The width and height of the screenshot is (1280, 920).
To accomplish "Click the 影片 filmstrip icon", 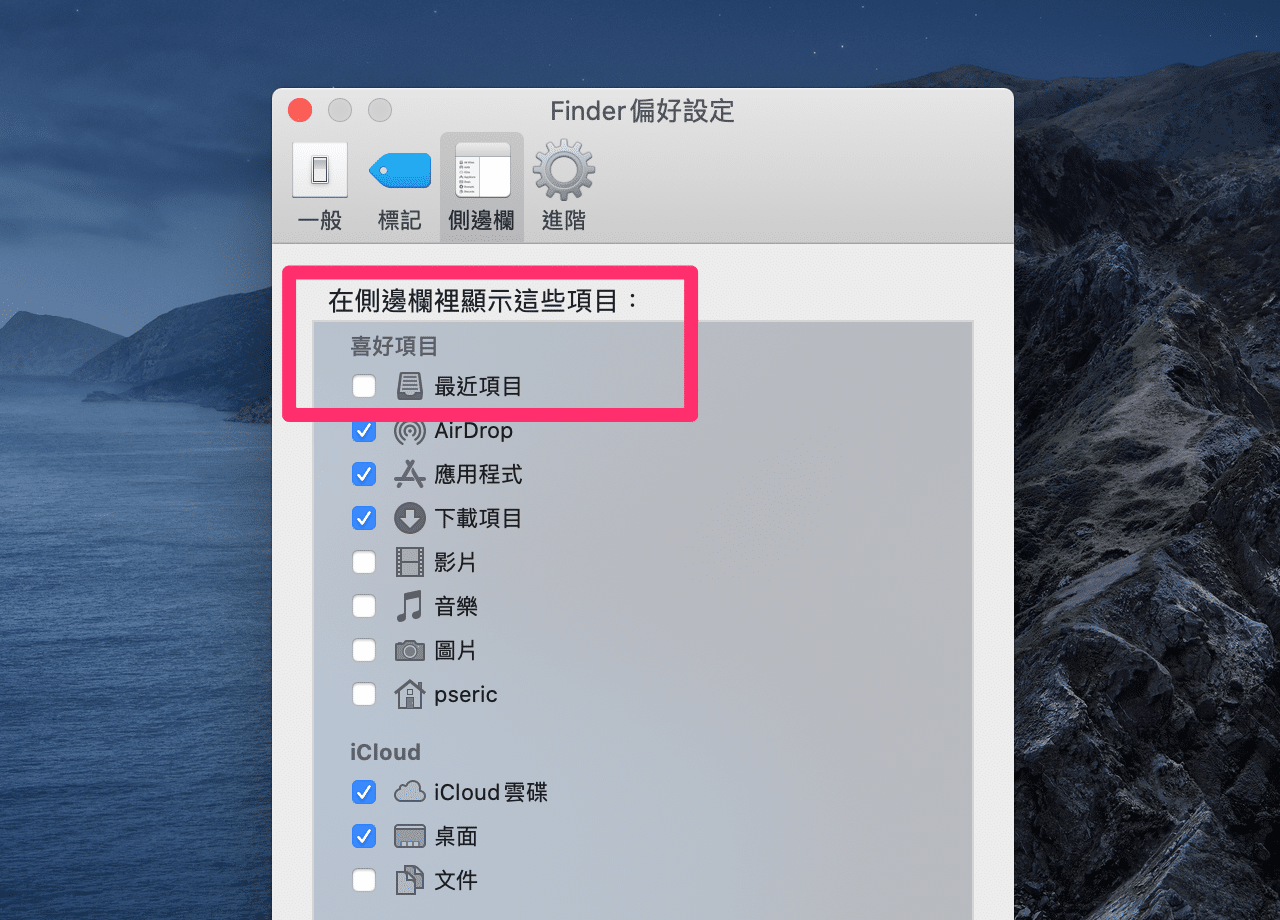I will (x=410, y=562).
